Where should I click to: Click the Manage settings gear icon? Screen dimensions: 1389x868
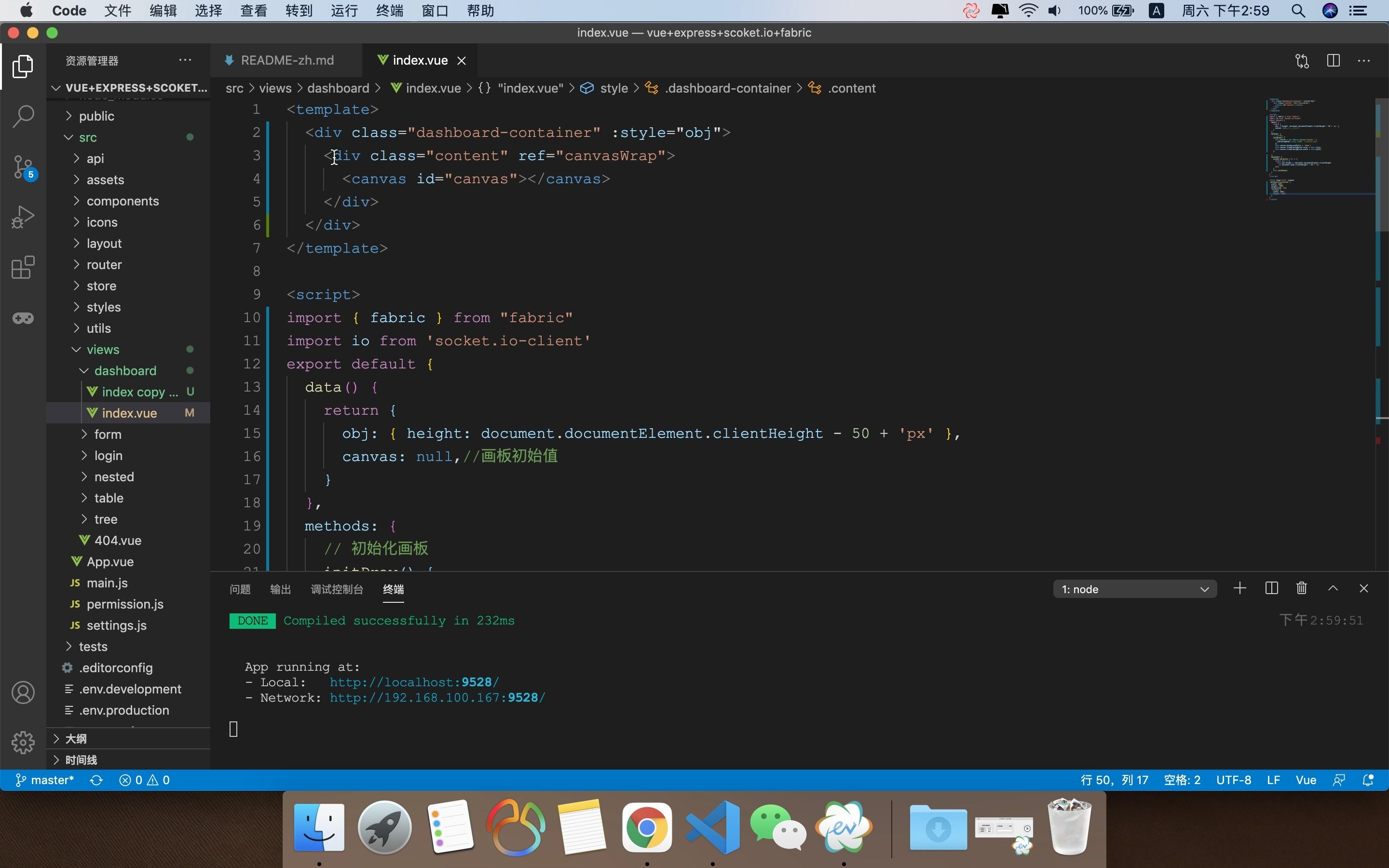pyautogui.click(x=23, y=742)
